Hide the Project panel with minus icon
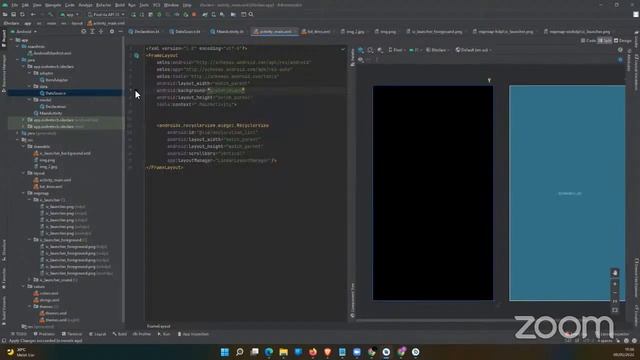 [120, 31]
